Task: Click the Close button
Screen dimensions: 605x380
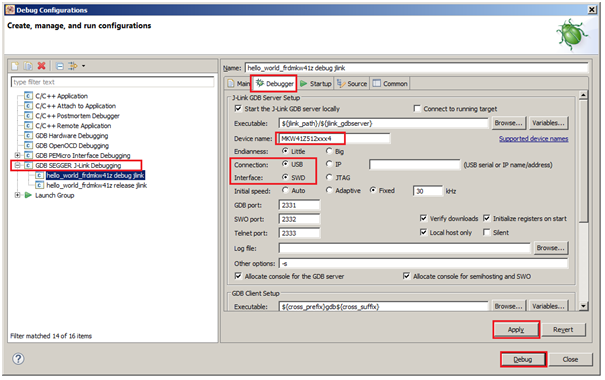Action: (x=570, y=359)
